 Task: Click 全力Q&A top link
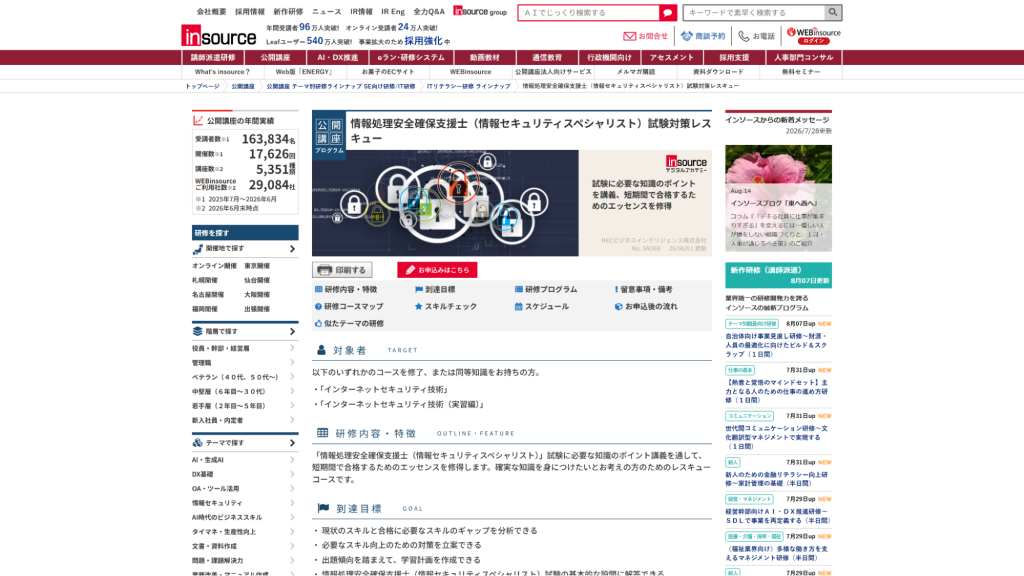pos(428,12)
